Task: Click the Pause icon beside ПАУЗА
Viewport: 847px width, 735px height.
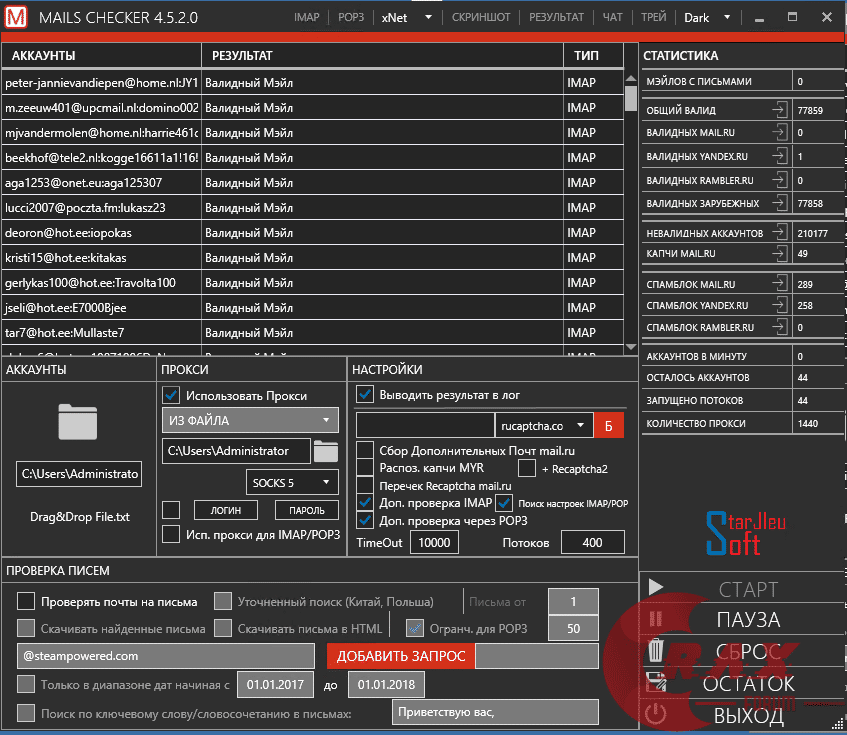Action: pyautogui.click(x=657, y=620)
